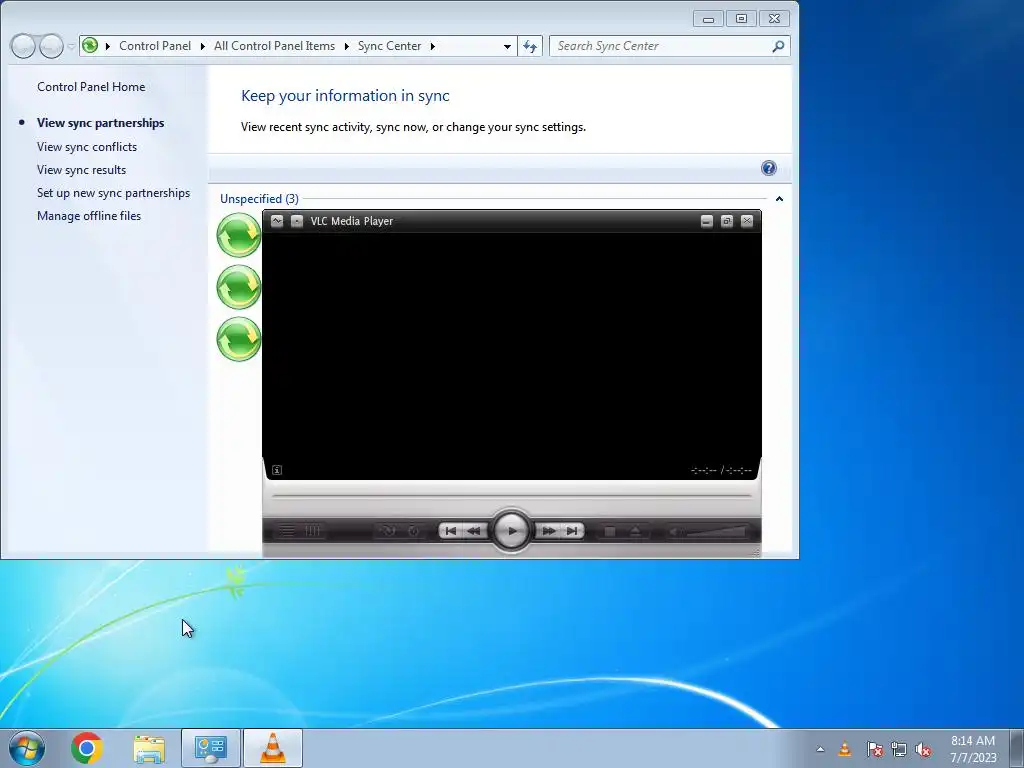Click the VLC eject/open media icon

pos(635,532)
